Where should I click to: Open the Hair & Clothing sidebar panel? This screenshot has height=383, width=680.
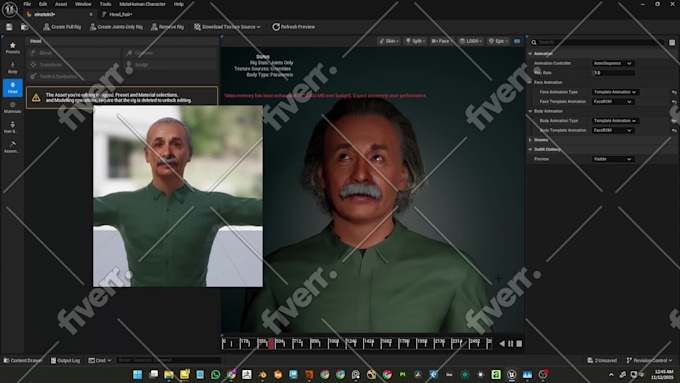pos(13,127)
